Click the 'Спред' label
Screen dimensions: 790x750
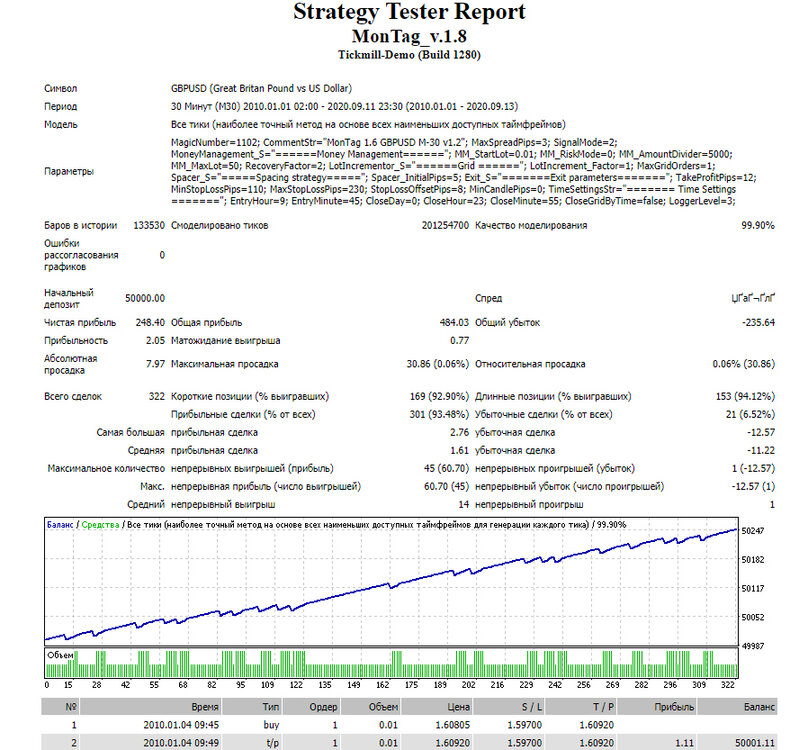(488, 299)
